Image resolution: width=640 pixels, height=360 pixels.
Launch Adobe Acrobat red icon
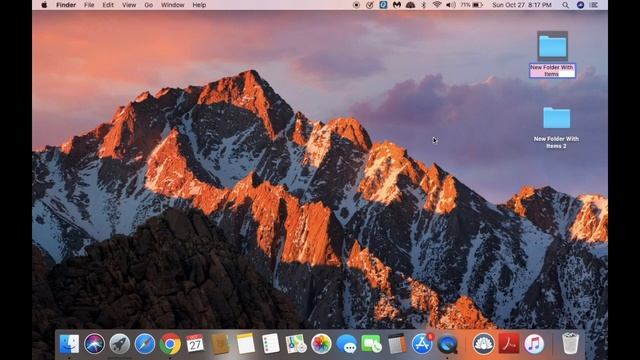[509, 344]
